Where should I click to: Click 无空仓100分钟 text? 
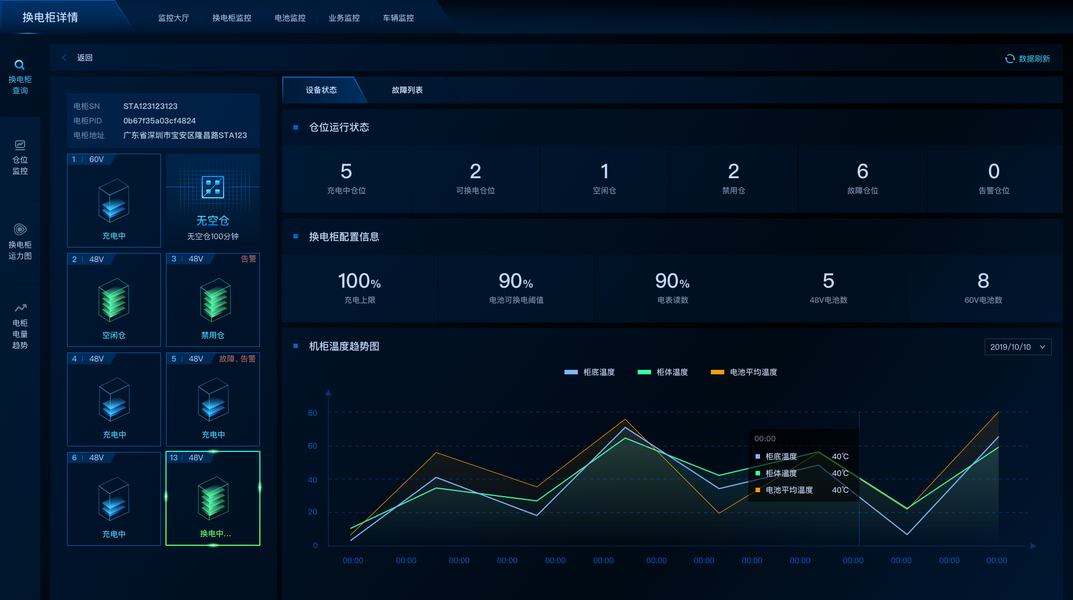(x=213, y=236)
